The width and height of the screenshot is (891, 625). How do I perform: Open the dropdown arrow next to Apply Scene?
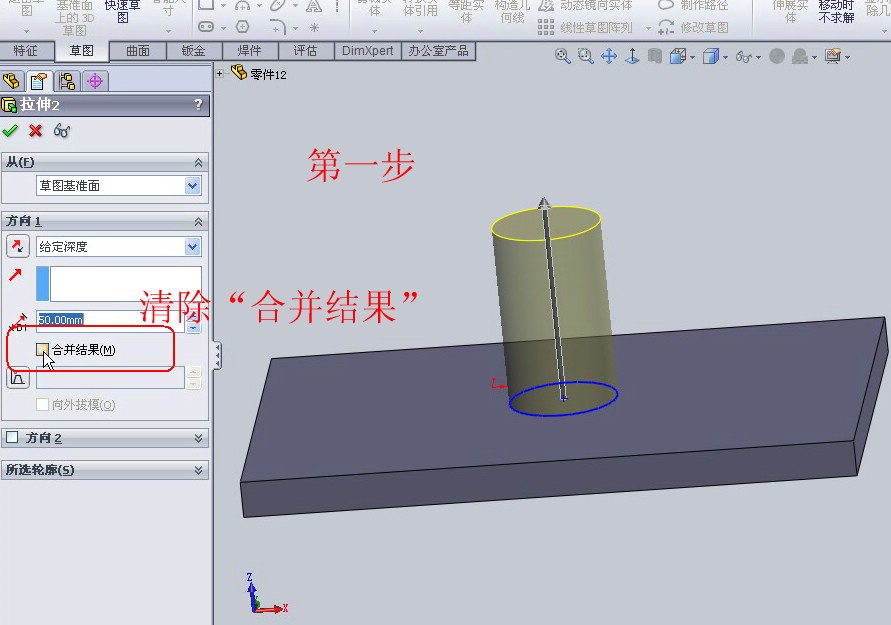tap(814, 57)
